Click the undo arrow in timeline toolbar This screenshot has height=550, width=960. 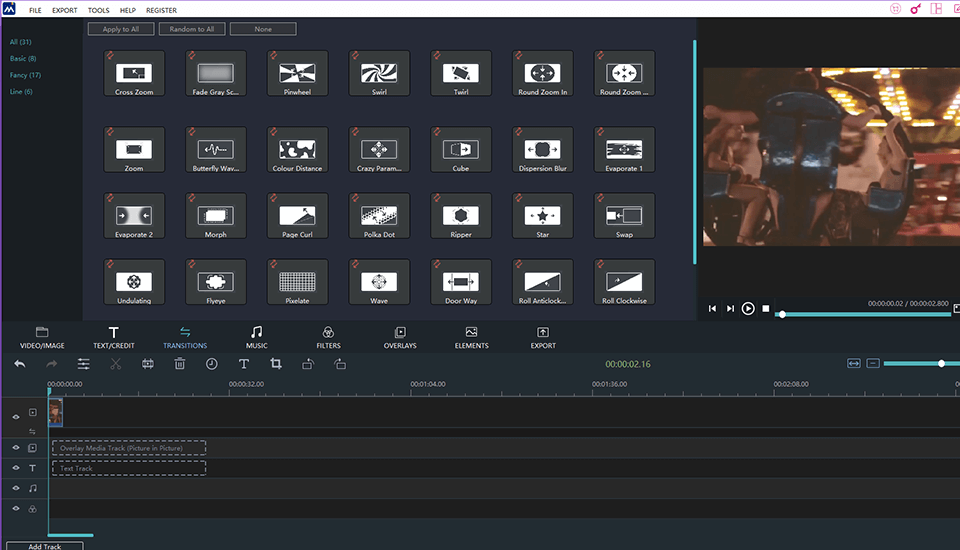coord(20,364)
